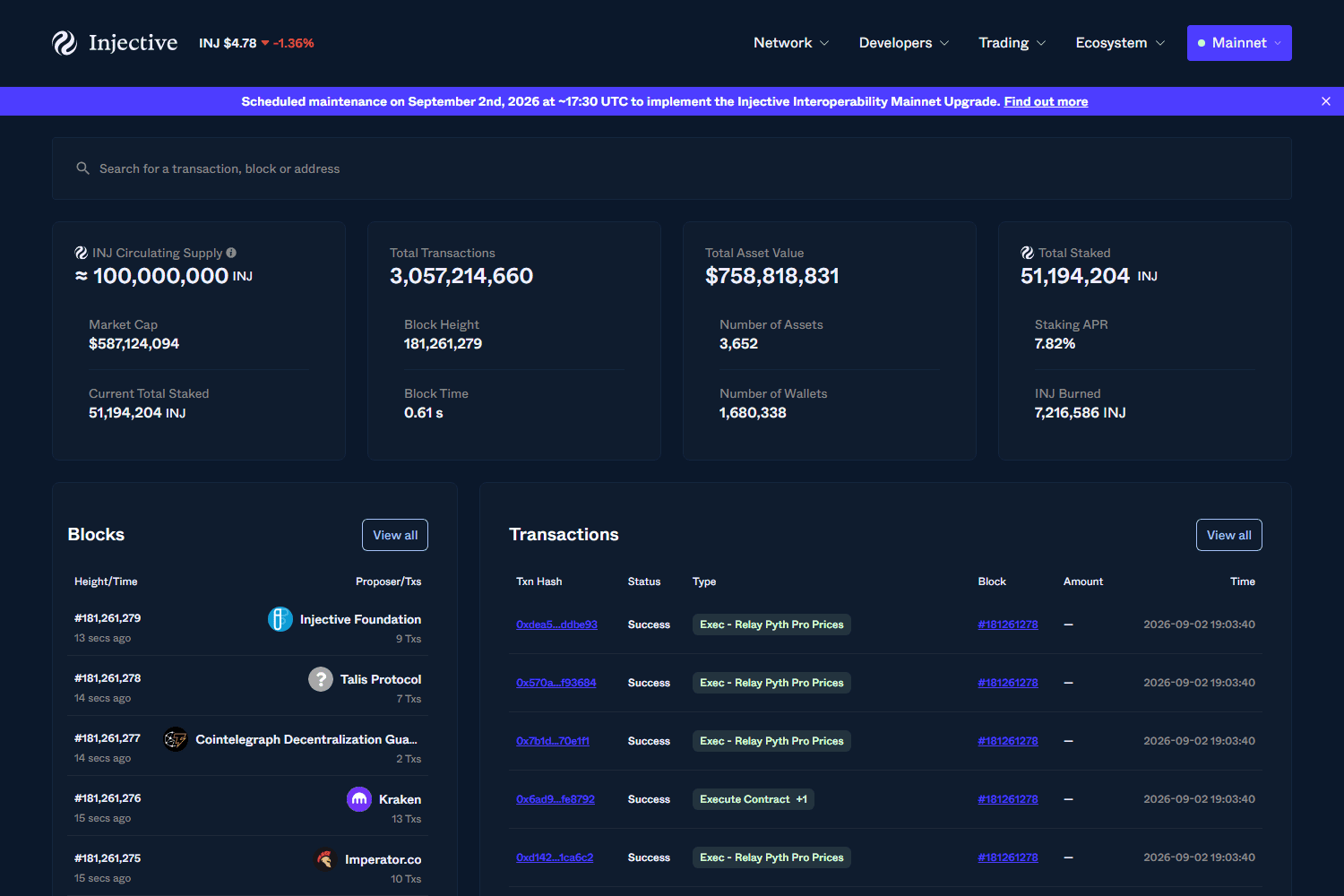The image size is (1344, 896).
Task: Click the Injective icon beside INJ Circulating Supply
Action: coord(81,253)
